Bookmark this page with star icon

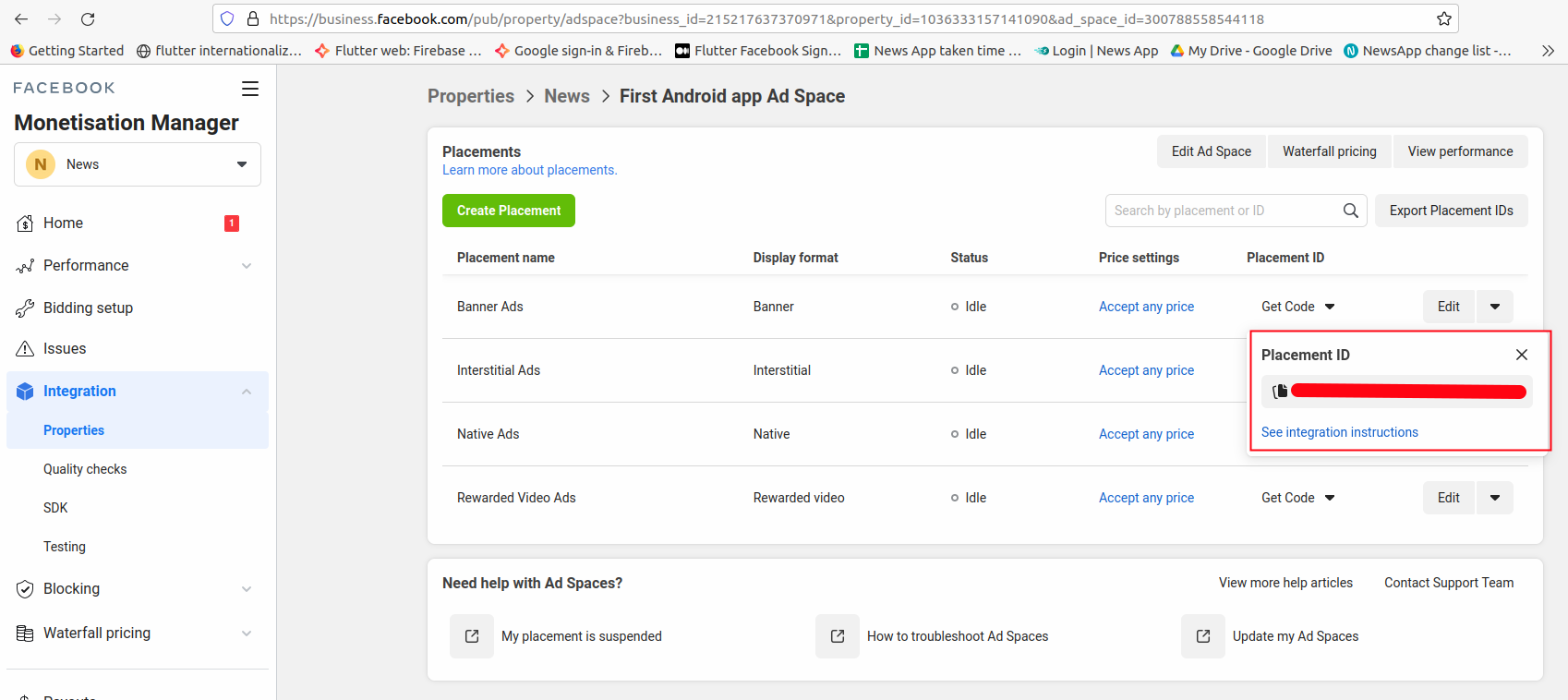point(1443,19)
